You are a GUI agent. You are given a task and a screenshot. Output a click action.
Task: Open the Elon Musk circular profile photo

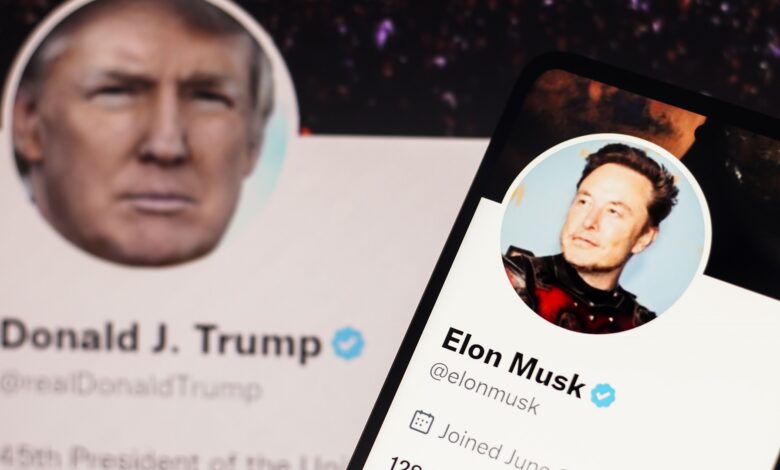[x=605, y=234]
